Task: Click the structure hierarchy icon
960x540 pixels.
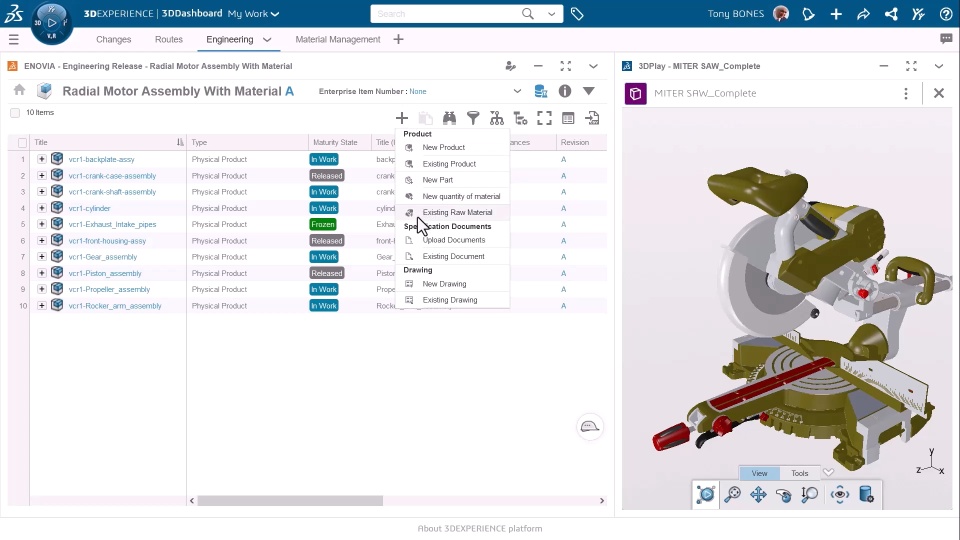Action: pos(497,118)
